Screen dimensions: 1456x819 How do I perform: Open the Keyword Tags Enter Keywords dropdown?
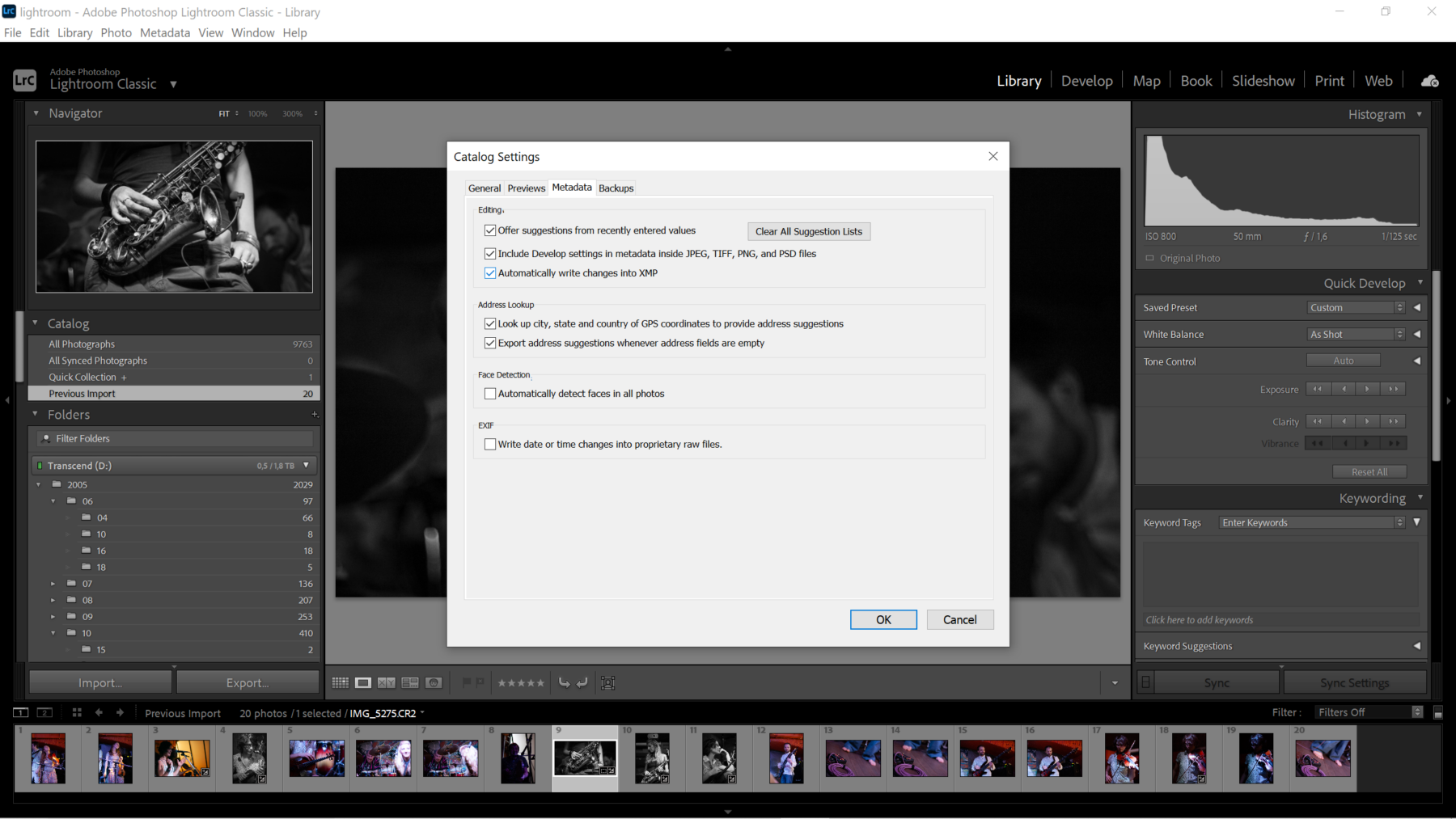pyautogui.click(x=1312, y=522)
